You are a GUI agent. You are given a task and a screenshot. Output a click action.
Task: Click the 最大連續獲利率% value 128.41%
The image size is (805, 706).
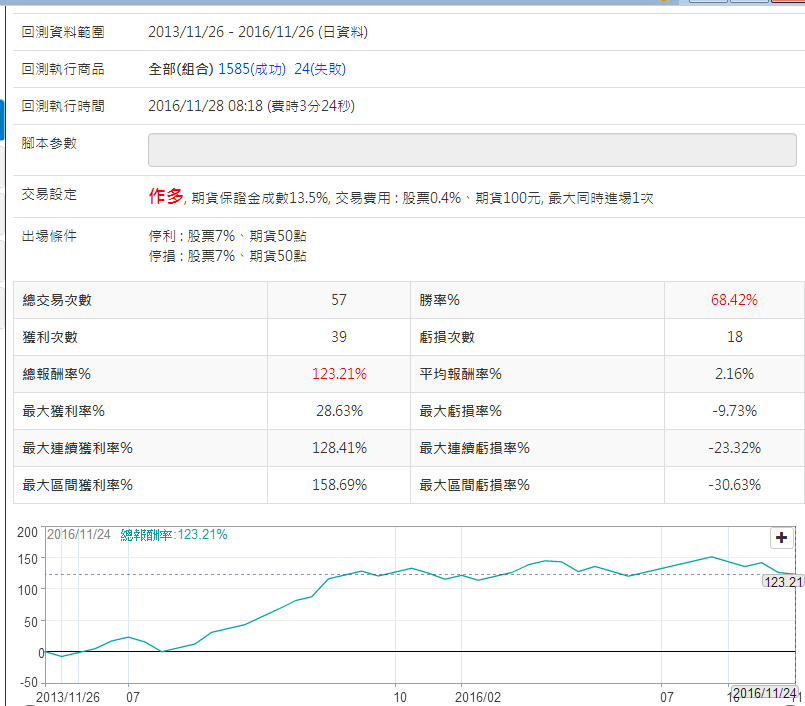[x=340, y=448]
